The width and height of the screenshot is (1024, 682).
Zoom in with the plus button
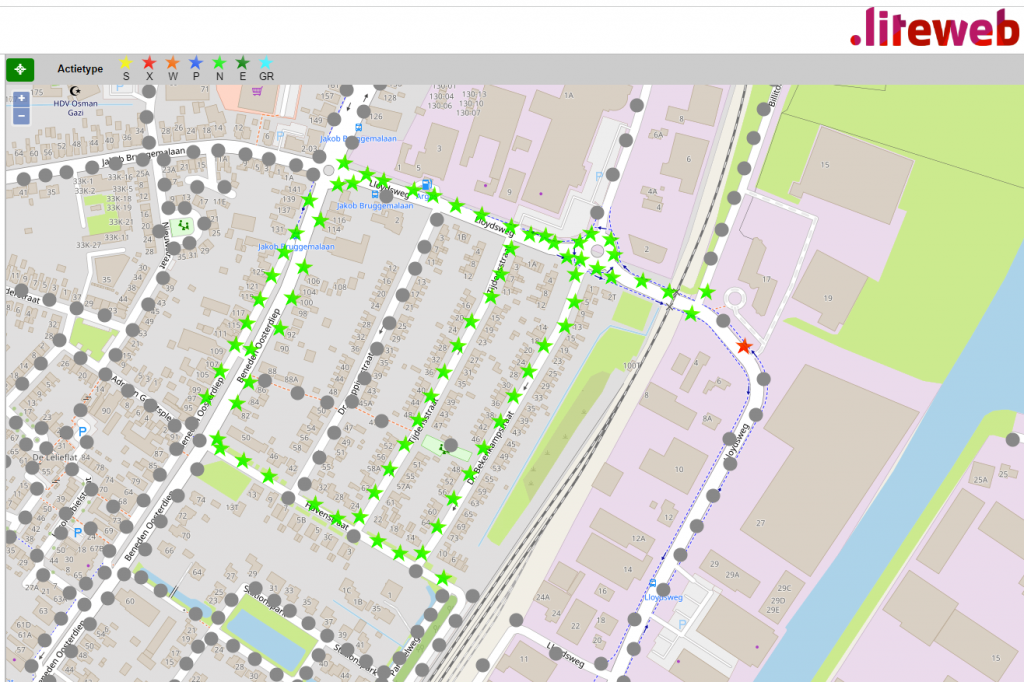(21, 99)
